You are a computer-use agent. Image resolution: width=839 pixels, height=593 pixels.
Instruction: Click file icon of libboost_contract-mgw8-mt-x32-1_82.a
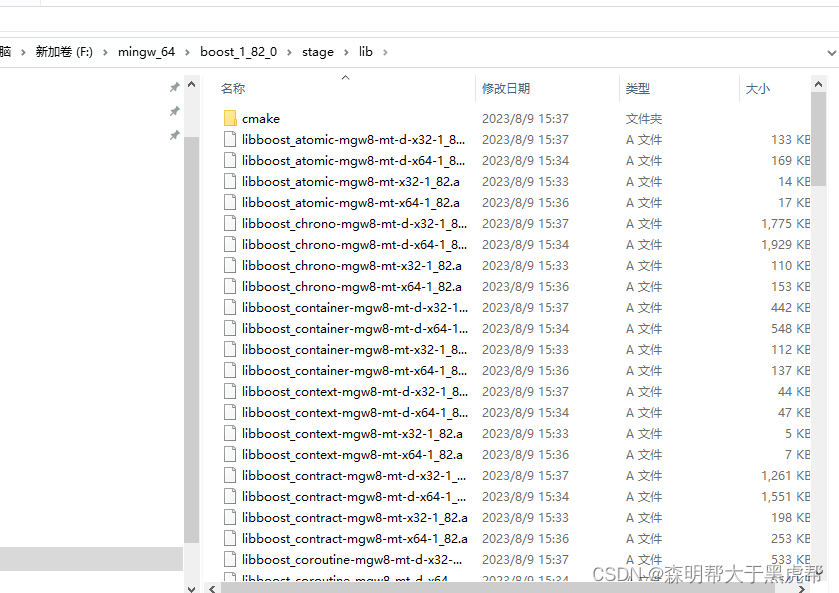230,518
